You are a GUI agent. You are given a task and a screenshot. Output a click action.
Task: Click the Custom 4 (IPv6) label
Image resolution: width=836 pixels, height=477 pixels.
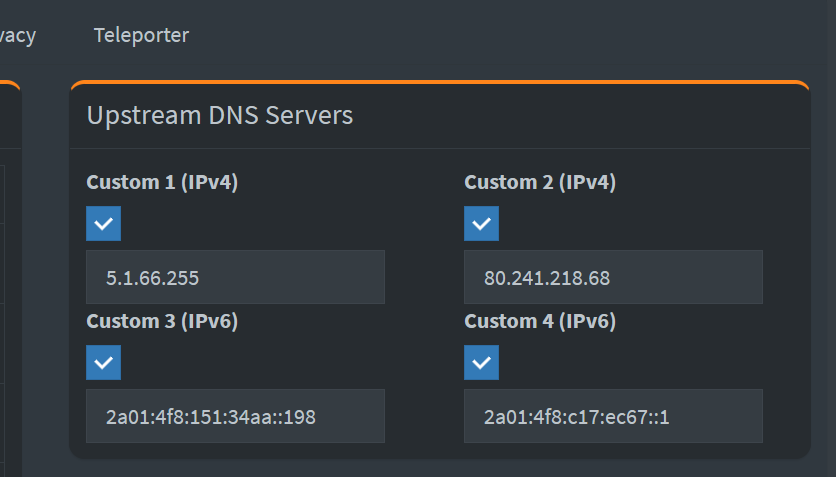(540, 321)
